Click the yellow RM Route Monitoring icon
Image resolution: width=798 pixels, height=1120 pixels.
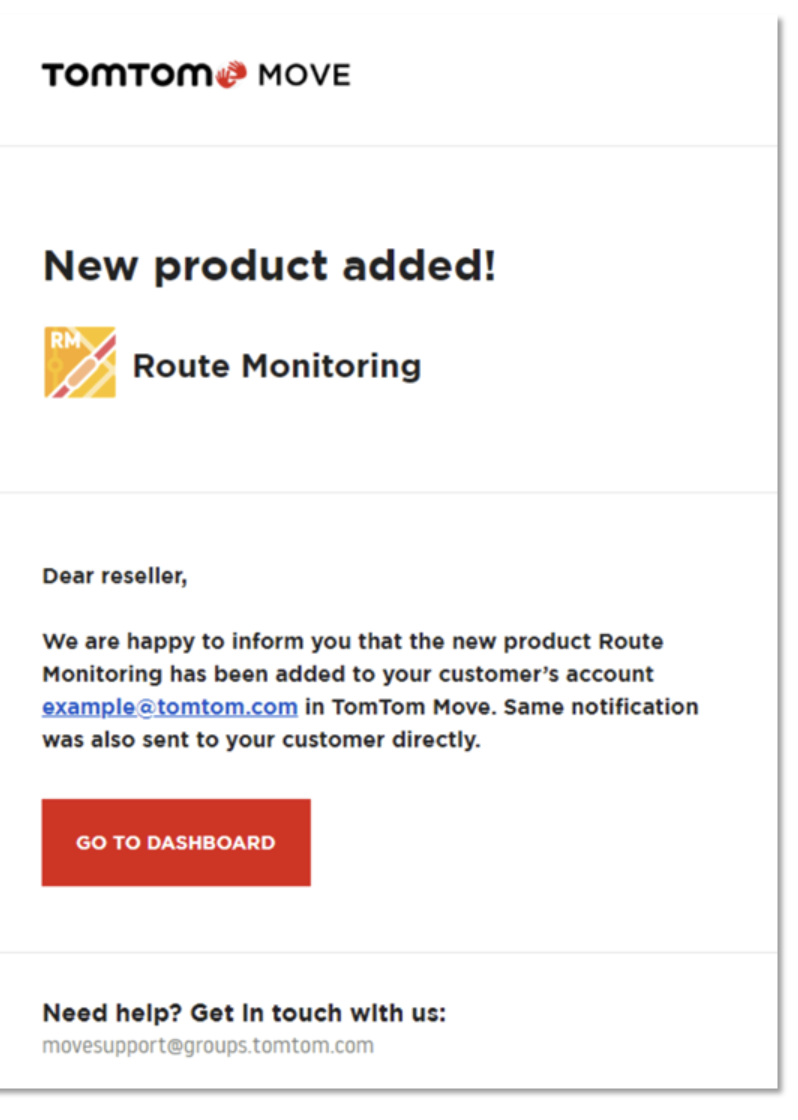pos(80,362)
